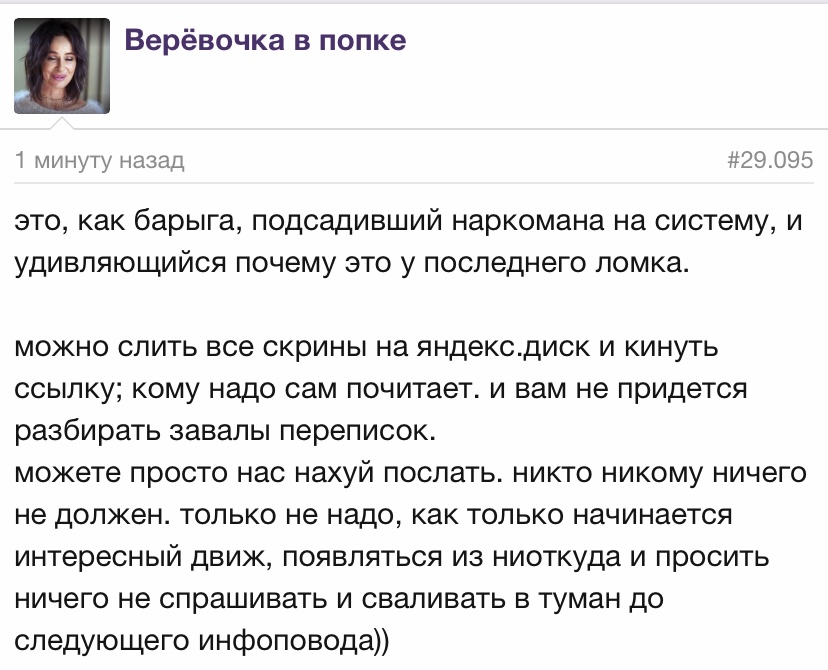Viewport: 828px width, 670px height.
Task: Open the profile of user Верёвочка в попке
Action: (x=266, y=40)
